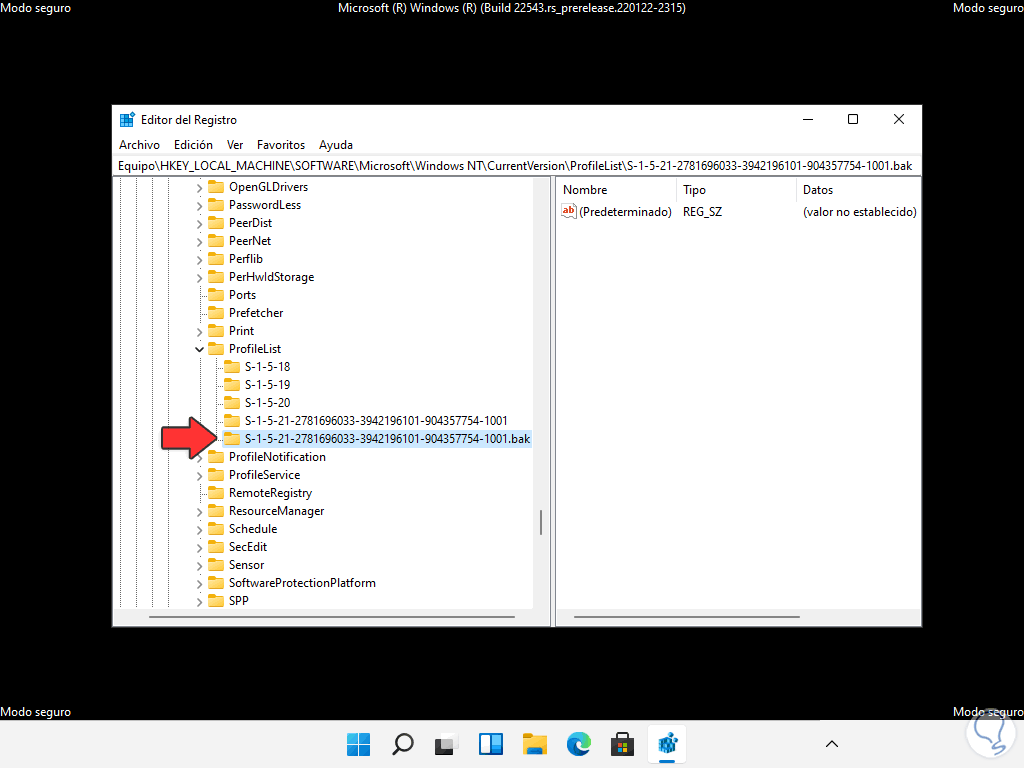1024x768 pixels.
Task: Click the values pane horizontal scrollbar
Action: pyautogui.click(x=686, y=616)
